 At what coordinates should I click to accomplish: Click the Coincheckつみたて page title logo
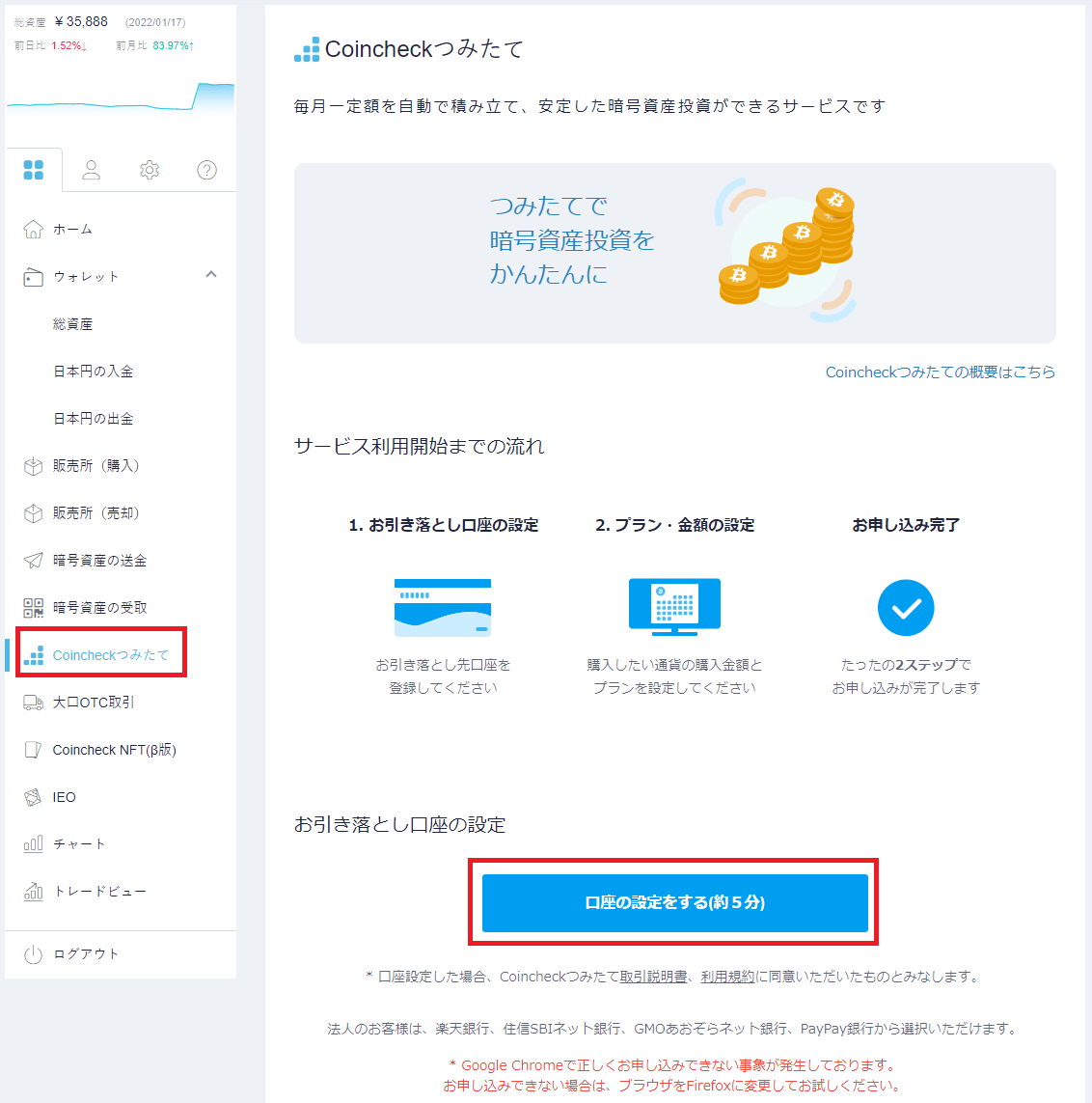point(307,49)
